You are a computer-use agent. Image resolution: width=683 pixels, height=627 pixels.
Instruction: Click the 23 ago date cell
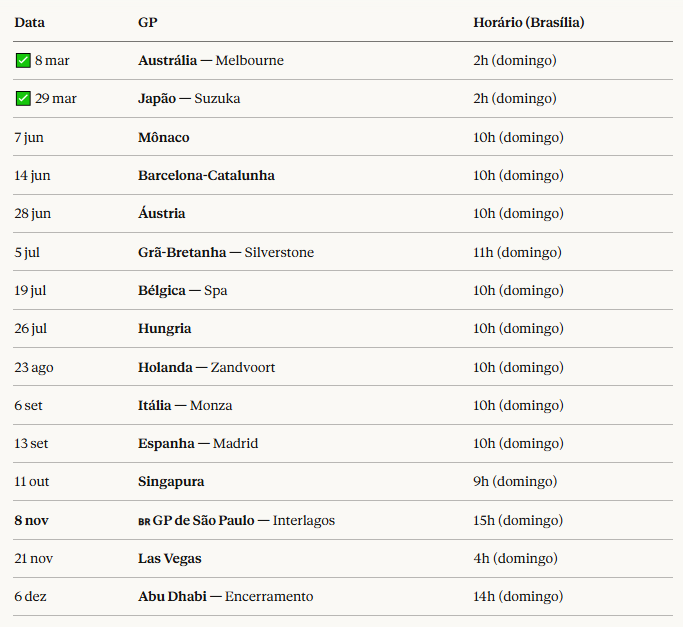pos(34,367)
